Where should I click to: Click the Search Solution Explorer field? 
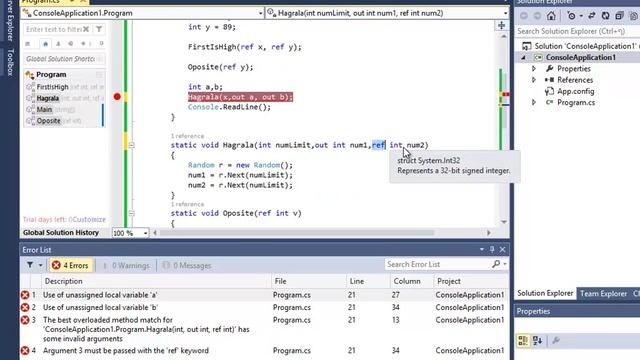pos(577,31)
